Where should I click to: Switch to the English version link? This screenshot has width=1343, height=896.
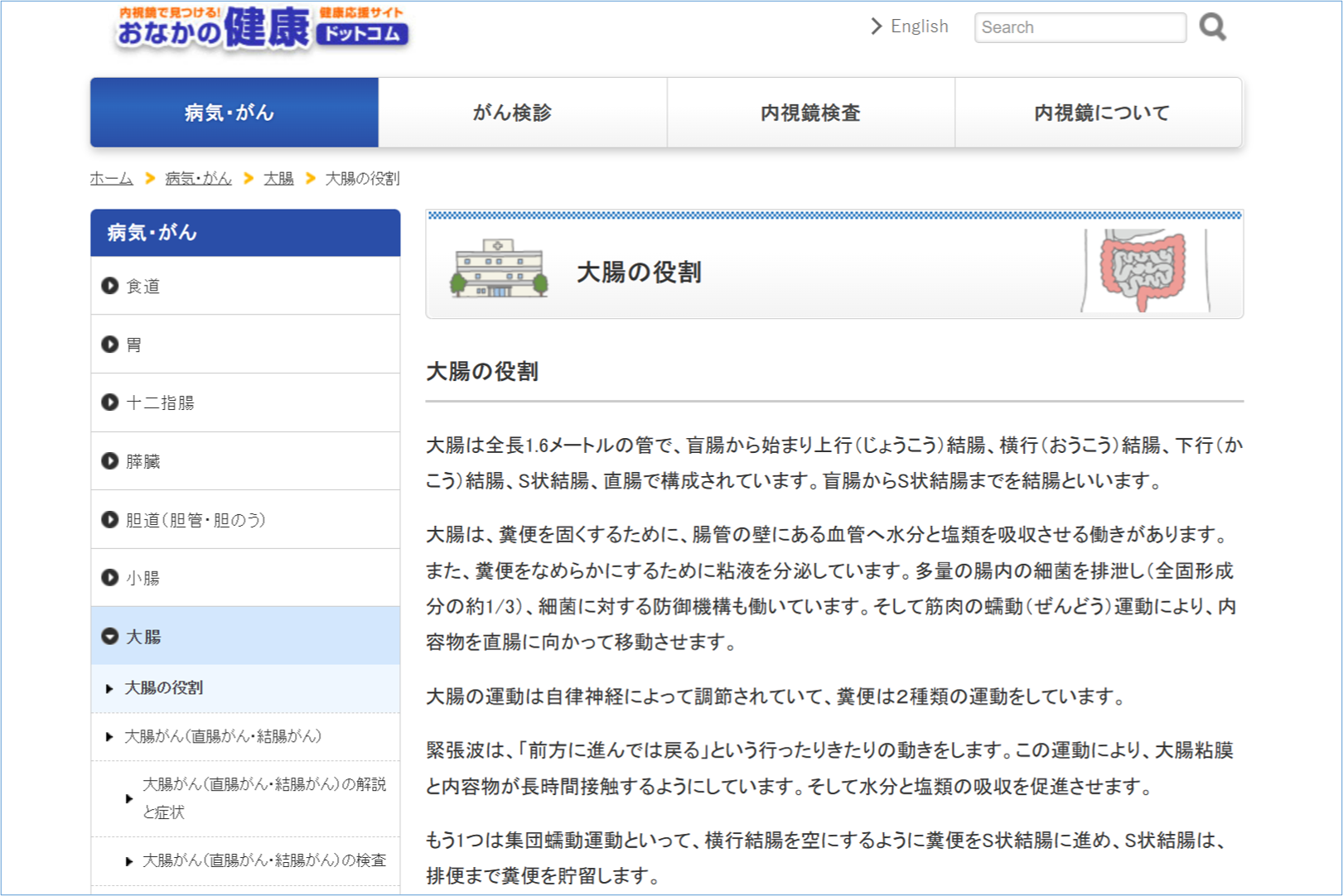[918, 26]
